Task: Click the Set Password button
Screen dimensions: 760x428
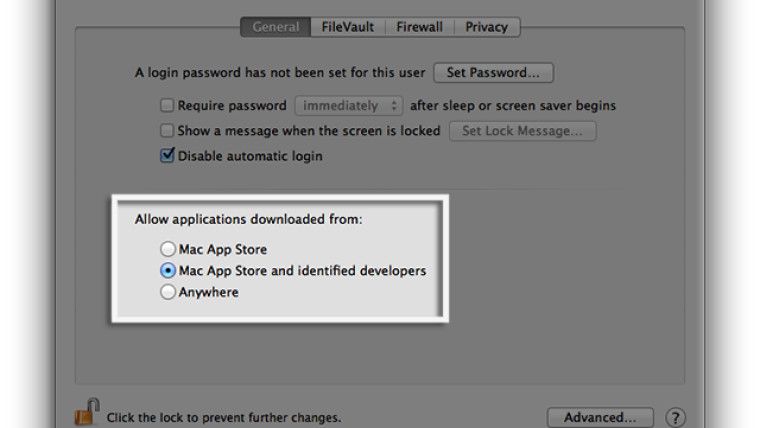Action: (x=494, y=73)
